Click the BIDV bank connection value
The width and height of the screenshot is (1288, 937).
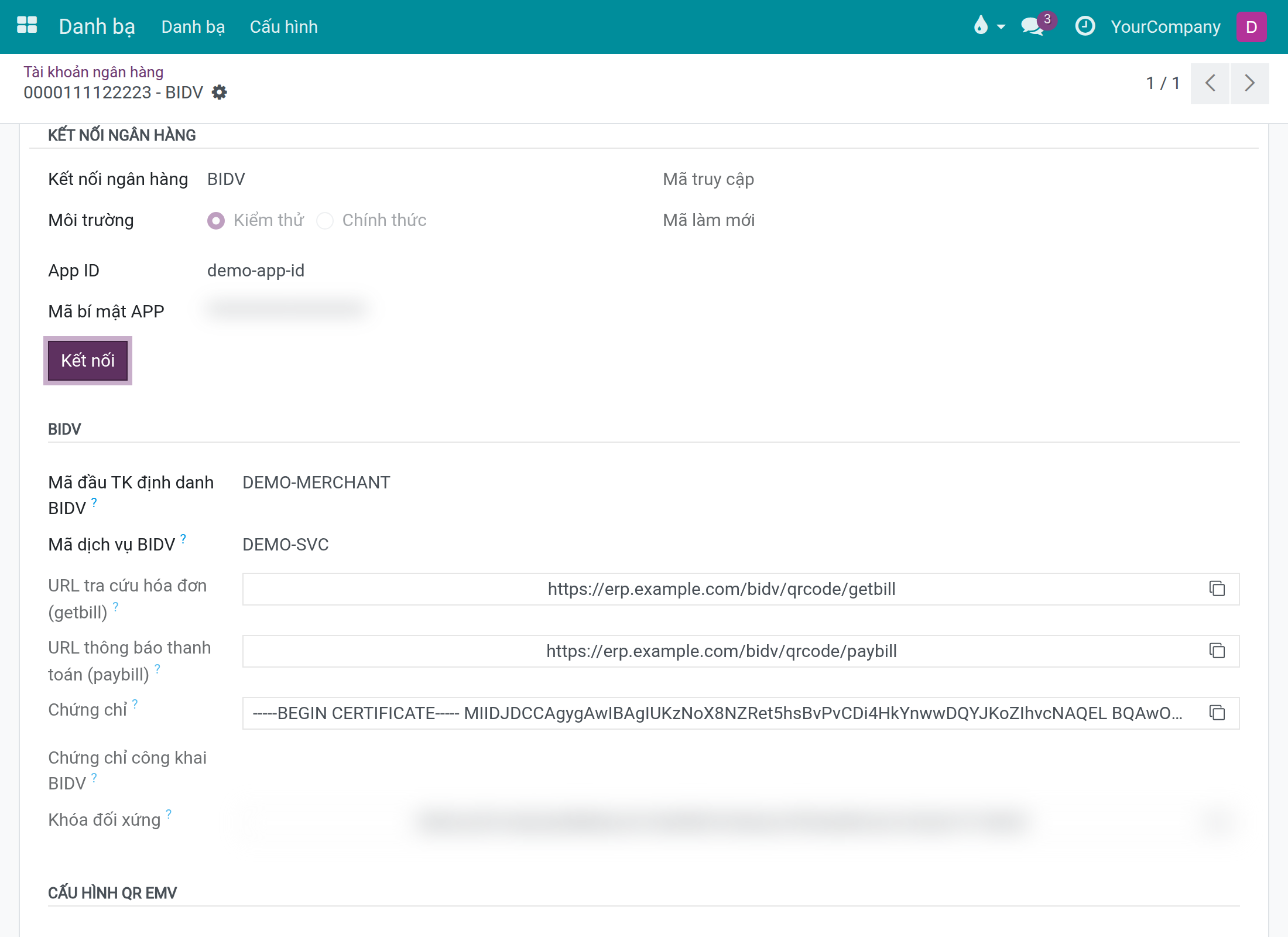(226, 179)
